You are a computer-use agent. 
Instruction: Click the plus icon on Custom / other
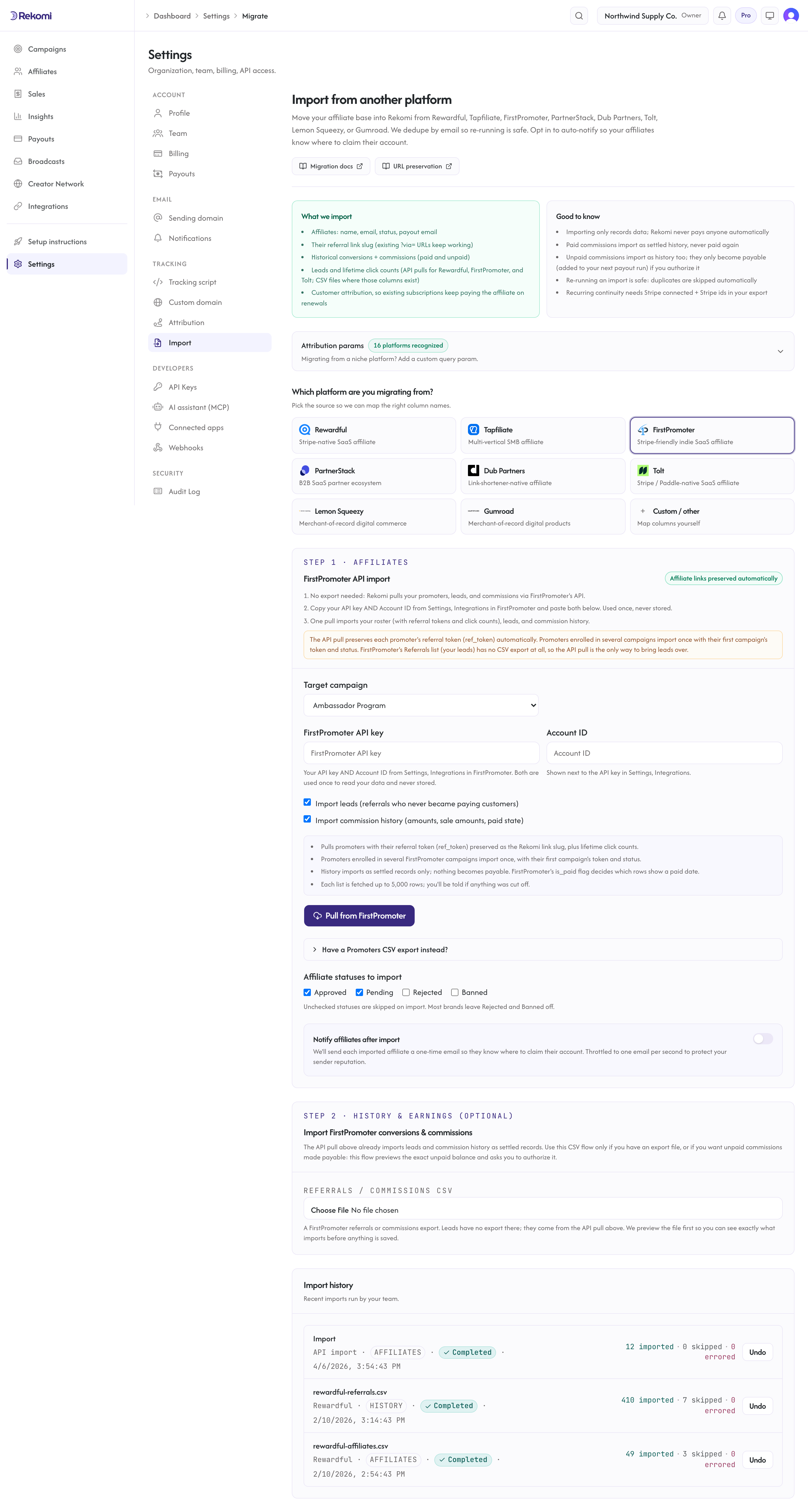(642, 511)
